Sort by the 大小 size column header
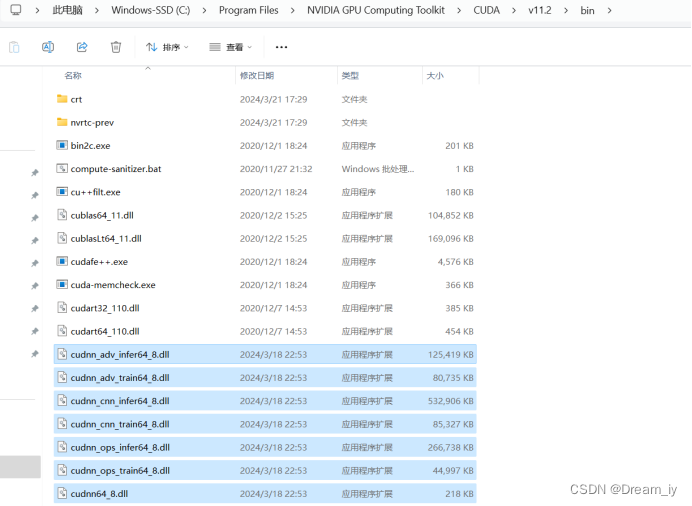Screen dimensions: 692x506 pyautogui.click(x=435, y=76)
